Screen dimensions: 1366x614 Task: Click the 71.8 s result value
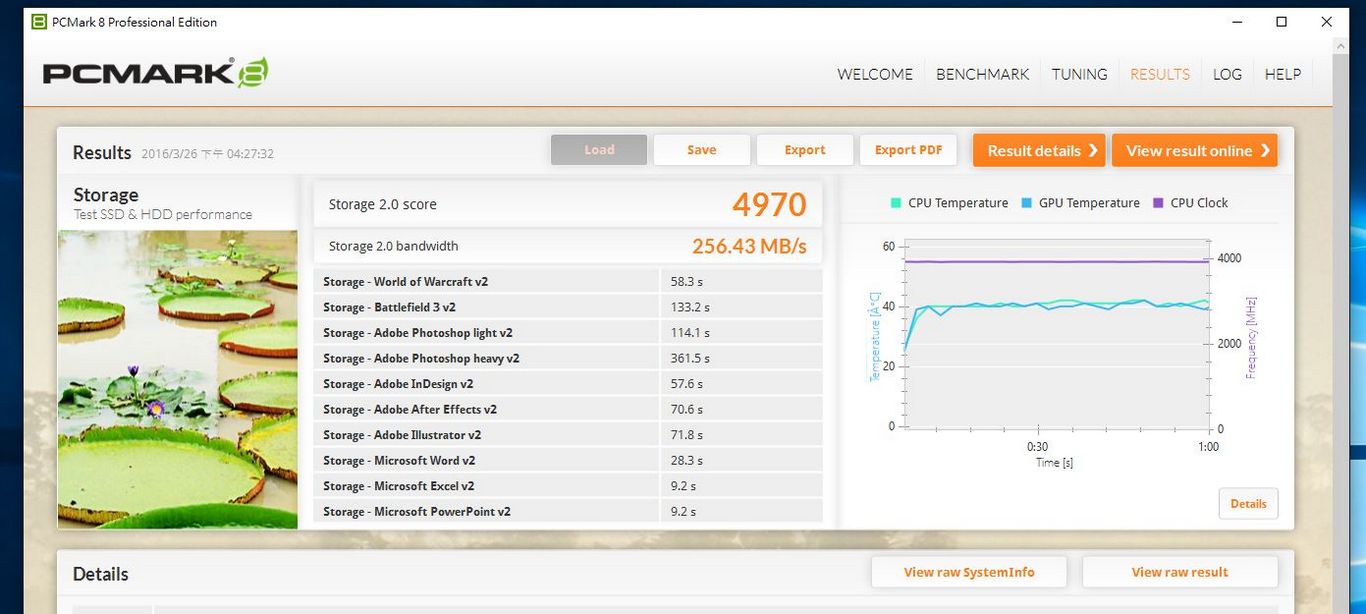(x=687, y=435)
